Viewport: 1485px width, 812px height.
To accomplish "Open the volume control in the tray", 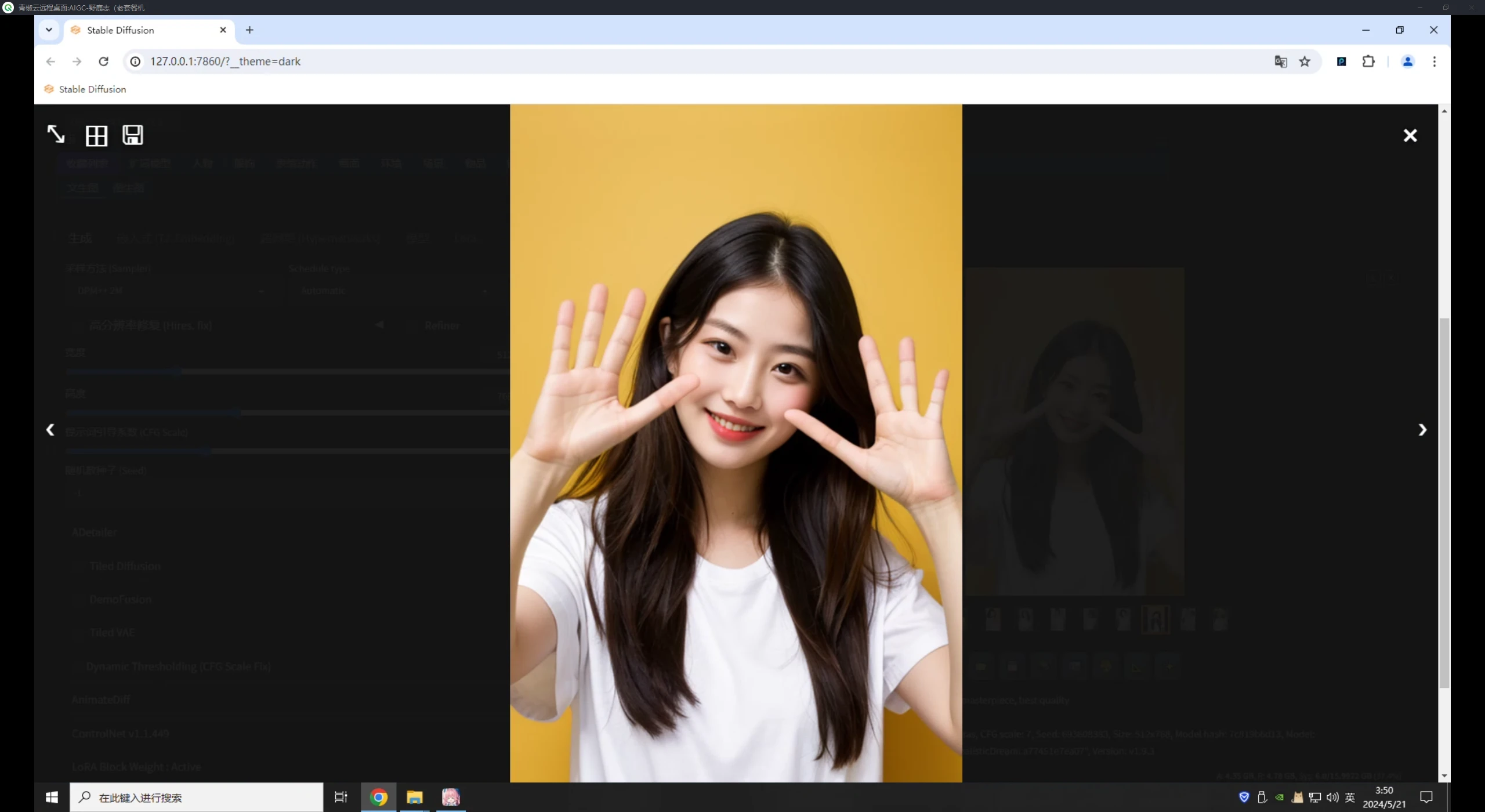I will coord(1332,797).
